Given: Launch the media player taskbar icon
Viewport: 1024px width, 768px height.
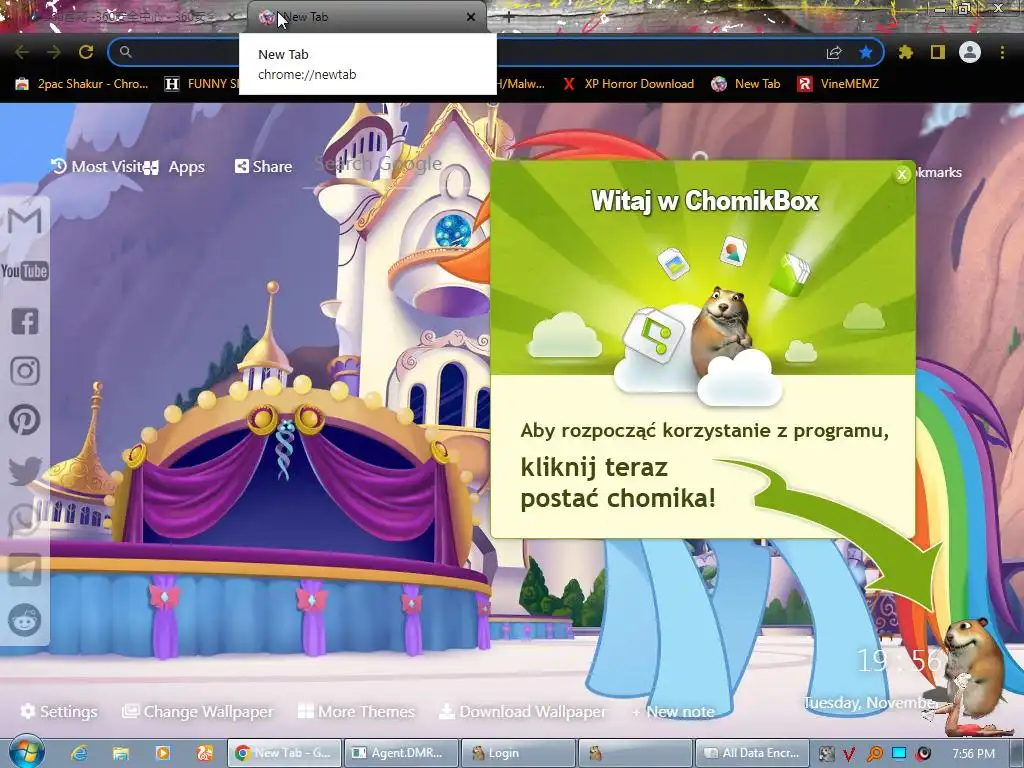Looking at the screenshot, I should pyautogui.click(x=163, y=753).
